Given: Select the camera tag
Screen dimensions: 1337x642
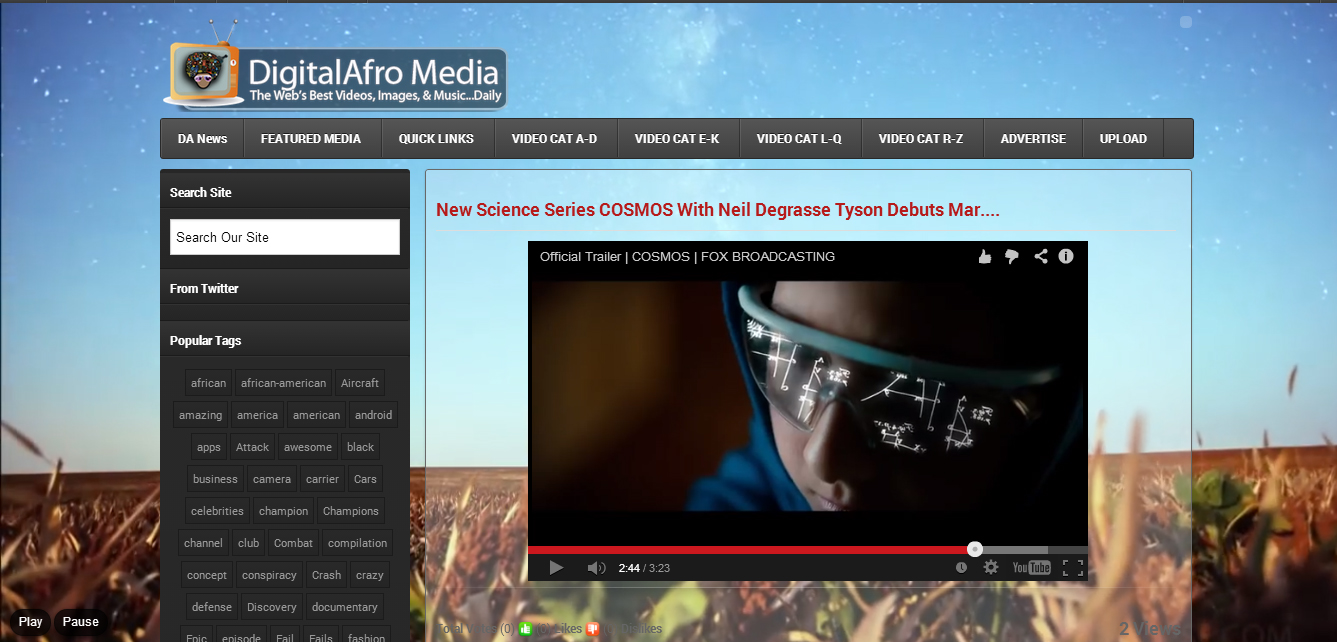Looking at the screenshot, I should 272,479.
